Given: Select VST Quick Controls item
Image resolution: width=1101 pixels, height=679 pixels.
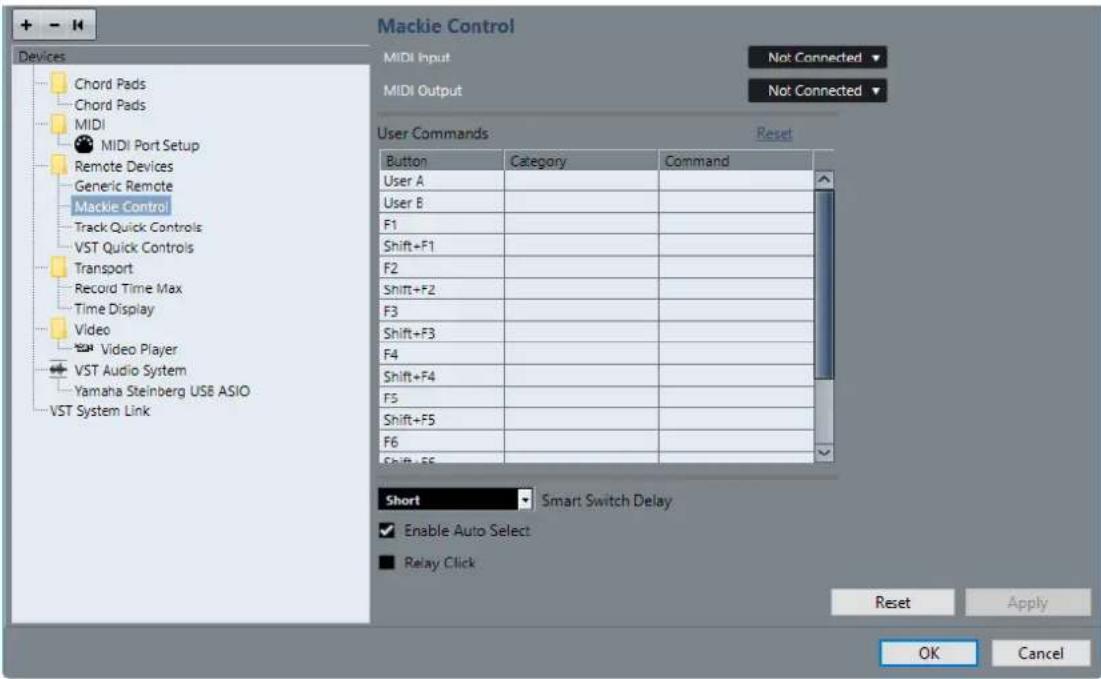Looking at the screenshot, I should (x=134, y=247).
